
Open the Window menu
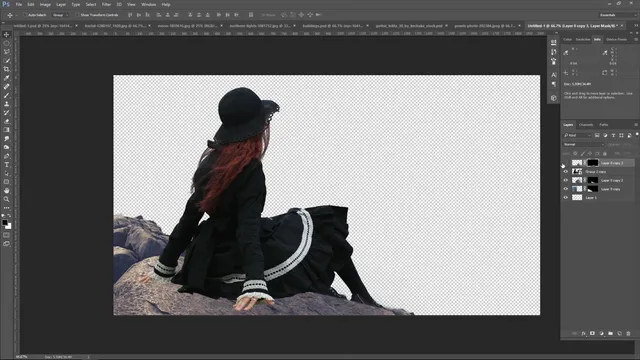pos(149,4)
